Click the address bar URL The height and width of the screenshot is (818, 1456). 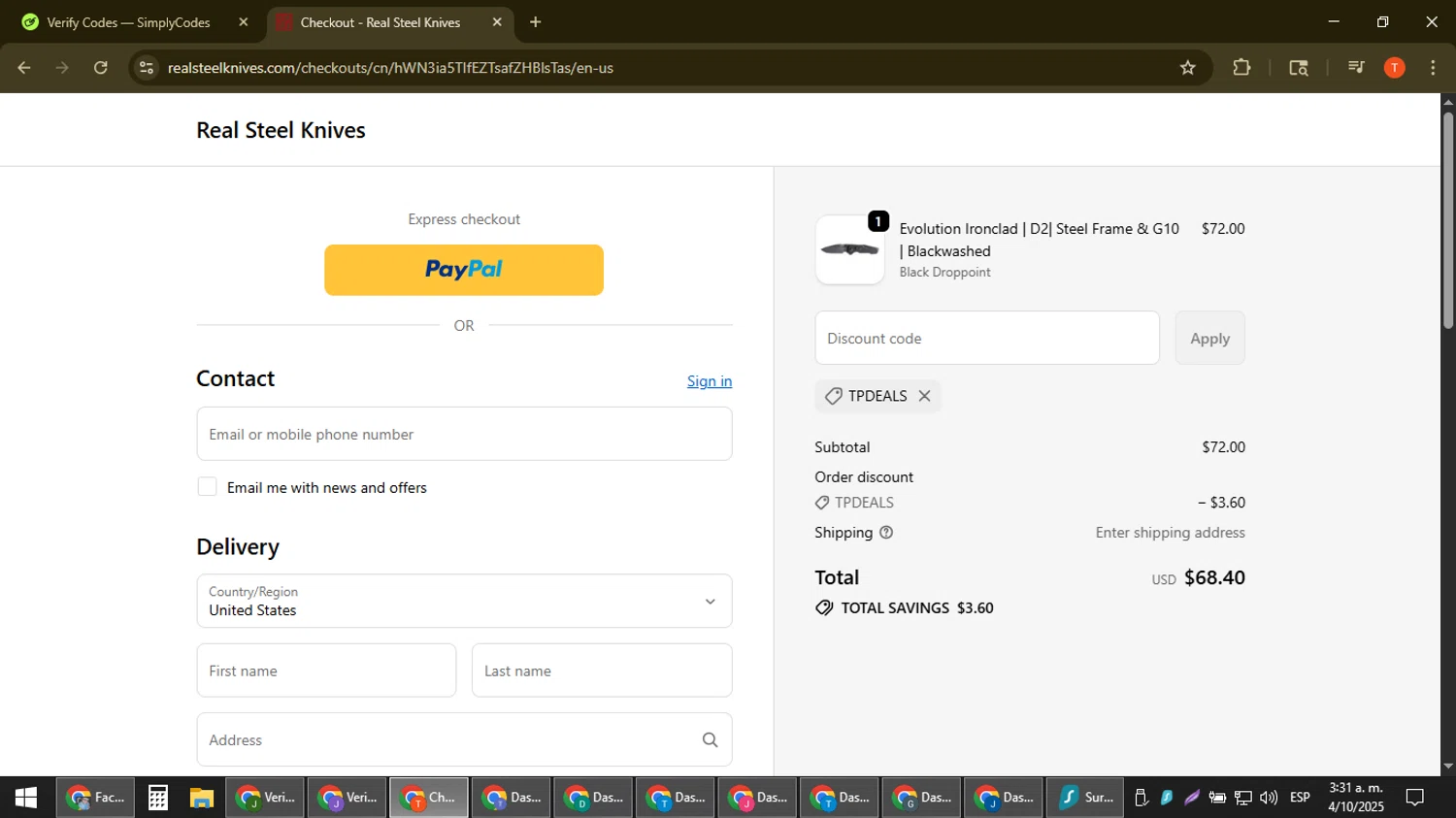click(390, 68)
